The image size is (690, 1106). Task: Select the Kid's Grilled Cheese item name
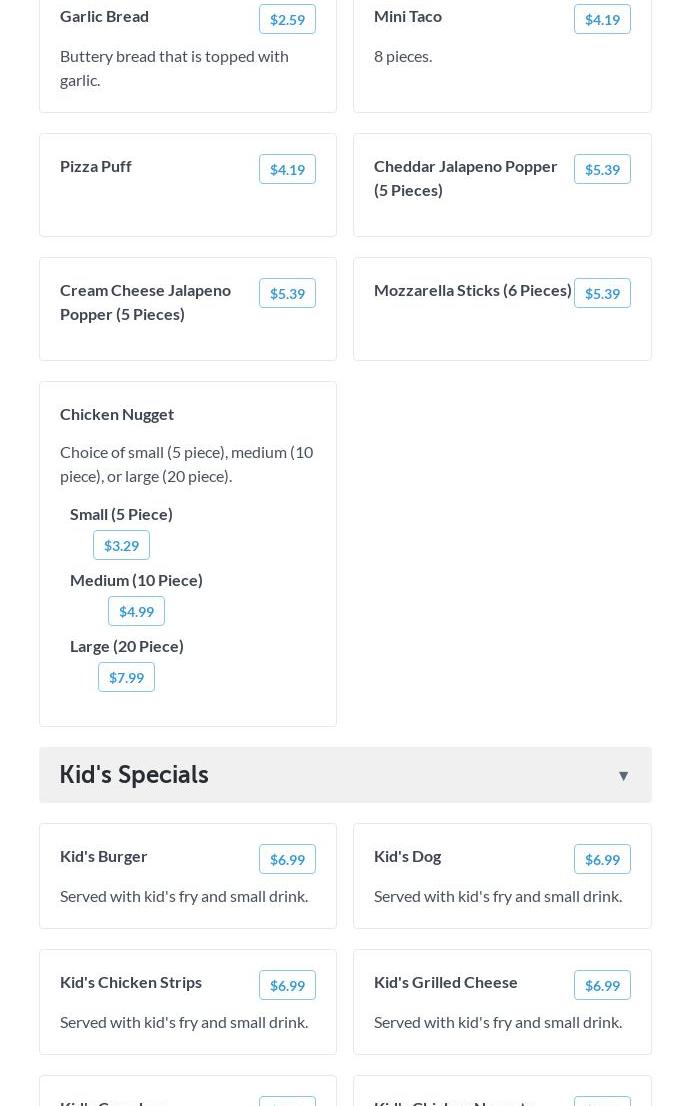(446, 982)
